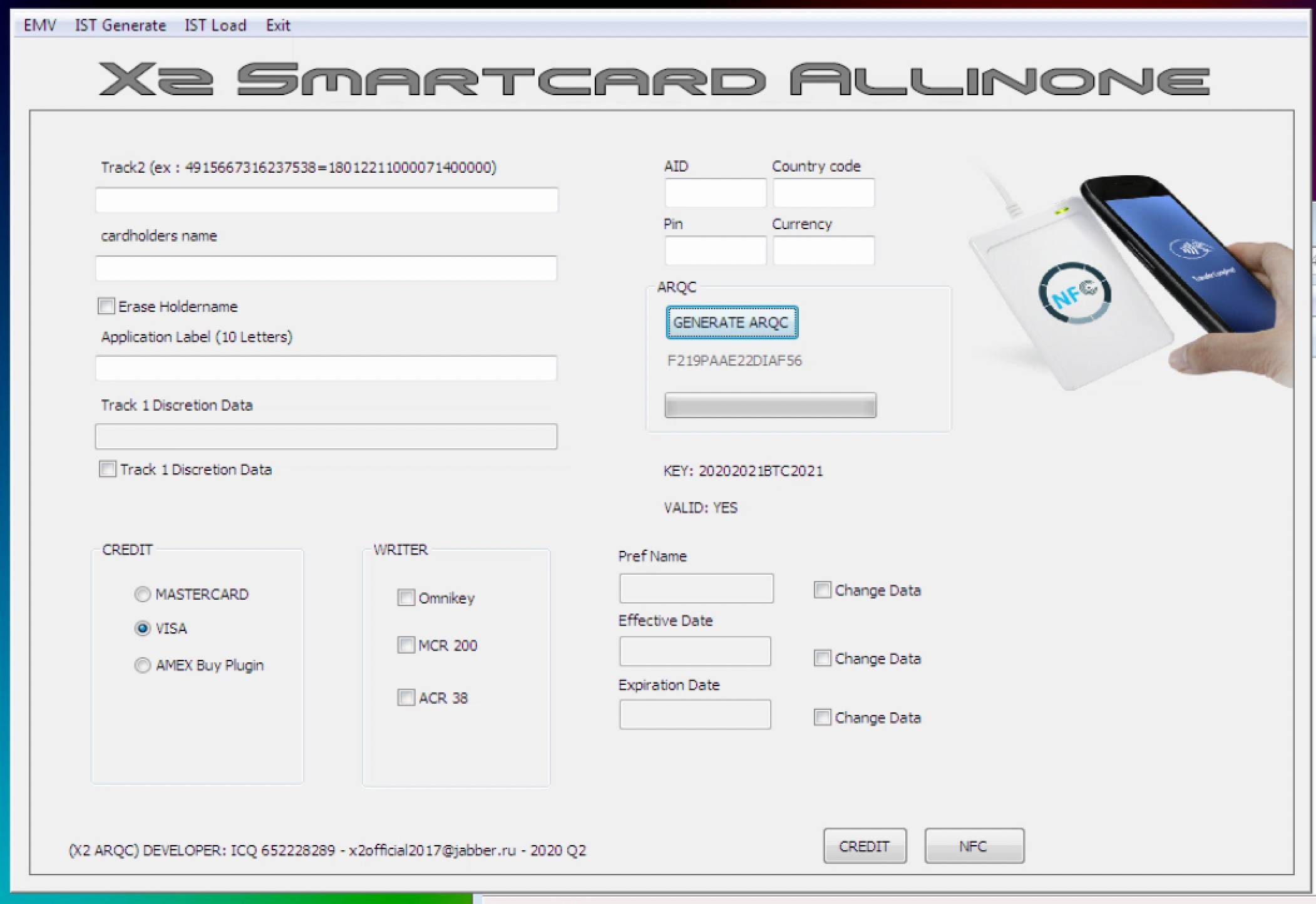Click the Track2 input field
The width and height of the screenshot is (1316, 904).
326,200
